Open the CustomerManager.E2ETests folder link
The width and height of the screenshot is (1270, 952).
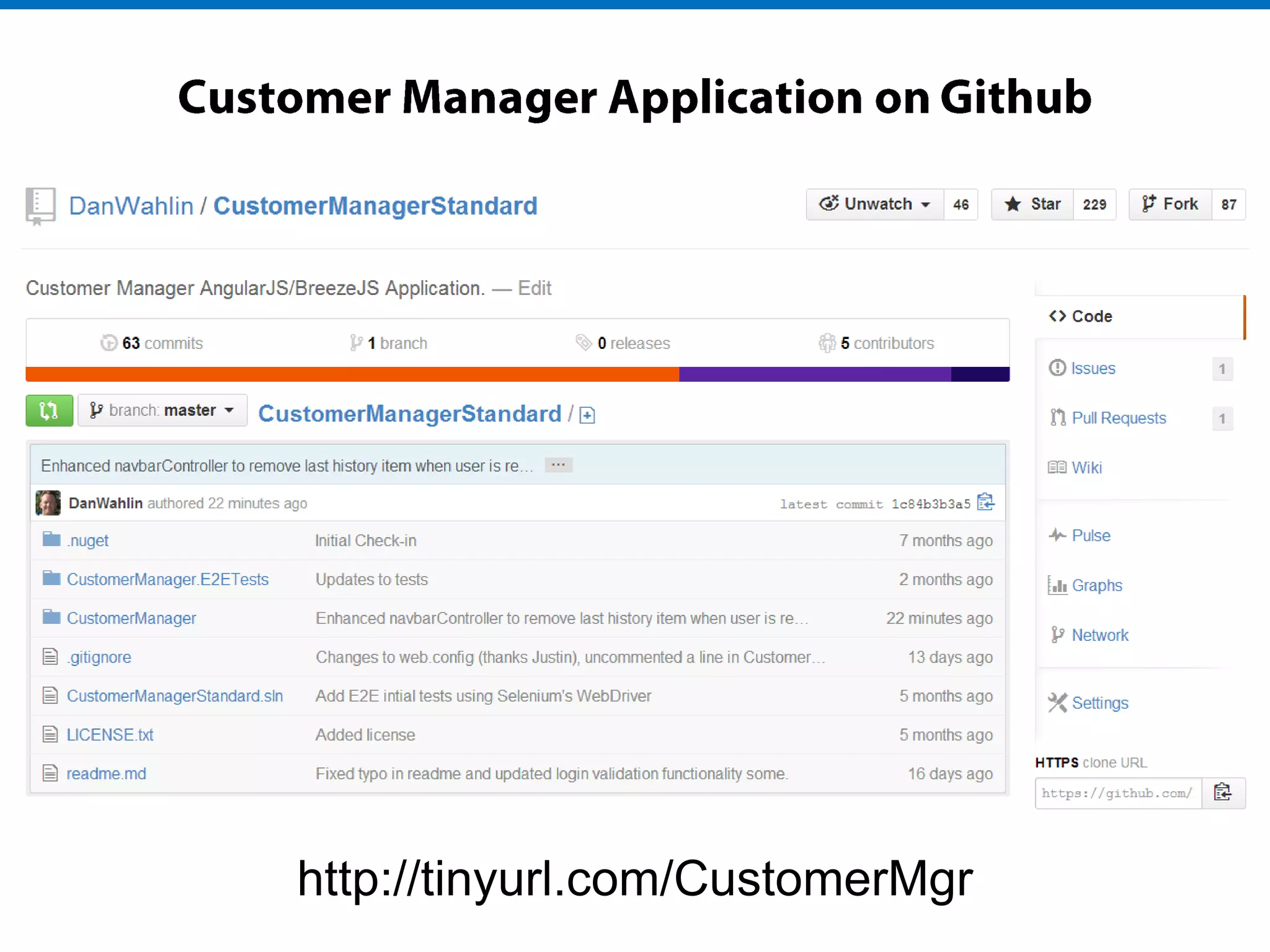pyautogui.click(x=167, y=579)
